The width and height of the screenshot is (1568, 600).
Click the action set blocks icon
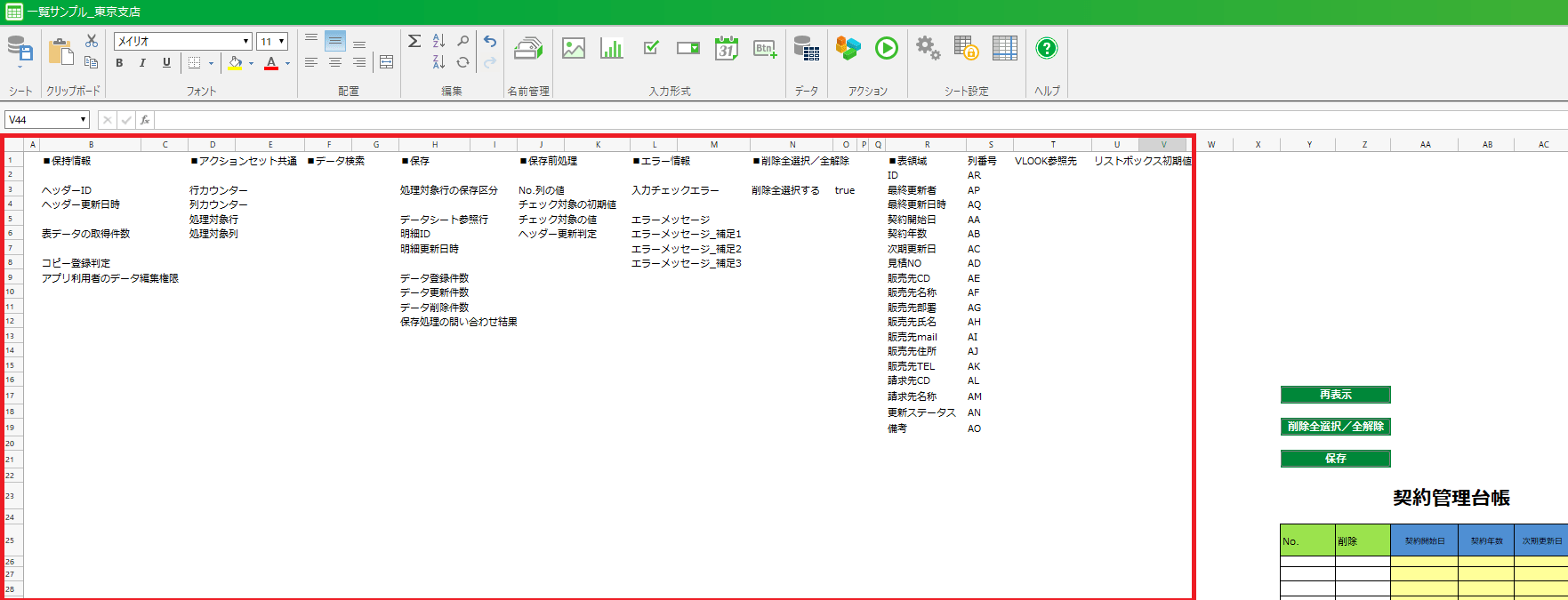(x=848, y=49)
